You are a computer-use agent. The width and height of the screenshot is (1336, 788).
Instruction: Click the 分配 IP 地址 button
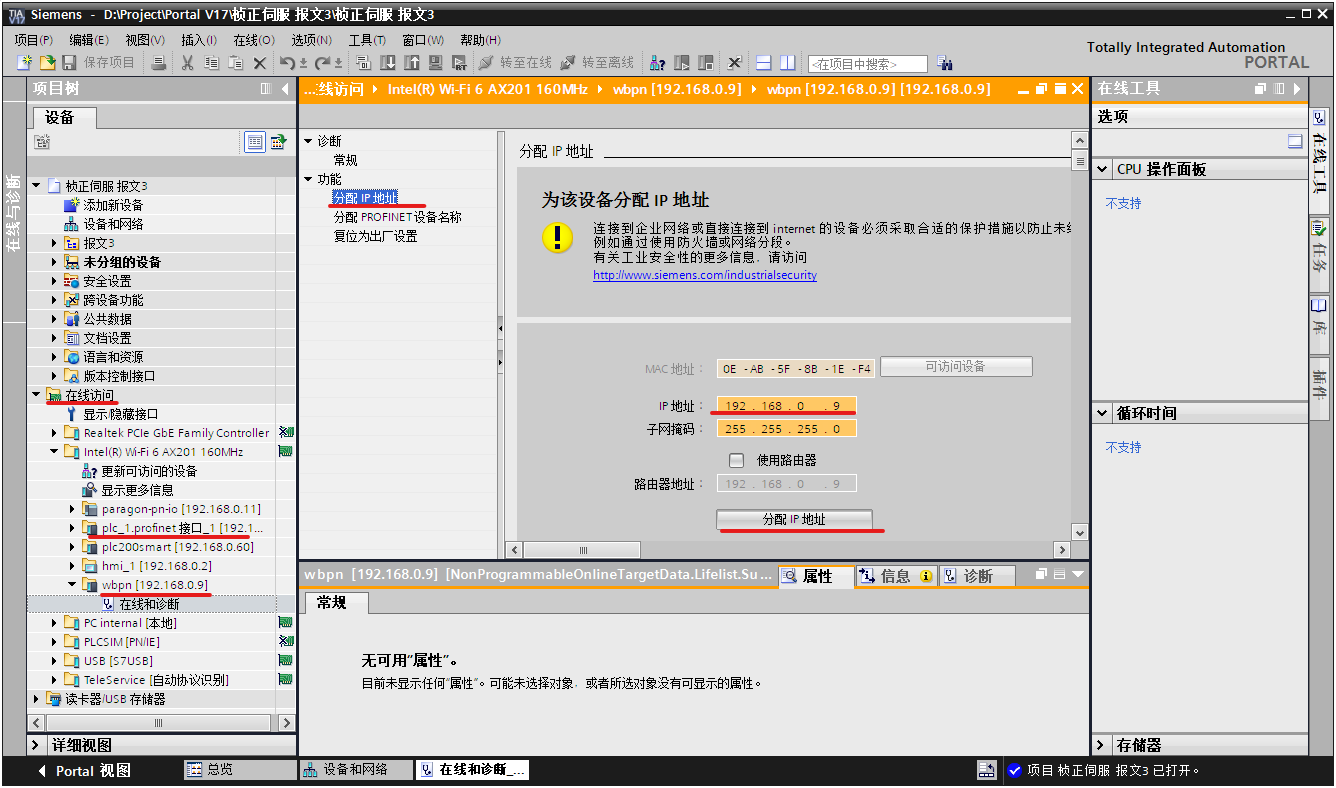pyautogui.click(x=794, y=520)
